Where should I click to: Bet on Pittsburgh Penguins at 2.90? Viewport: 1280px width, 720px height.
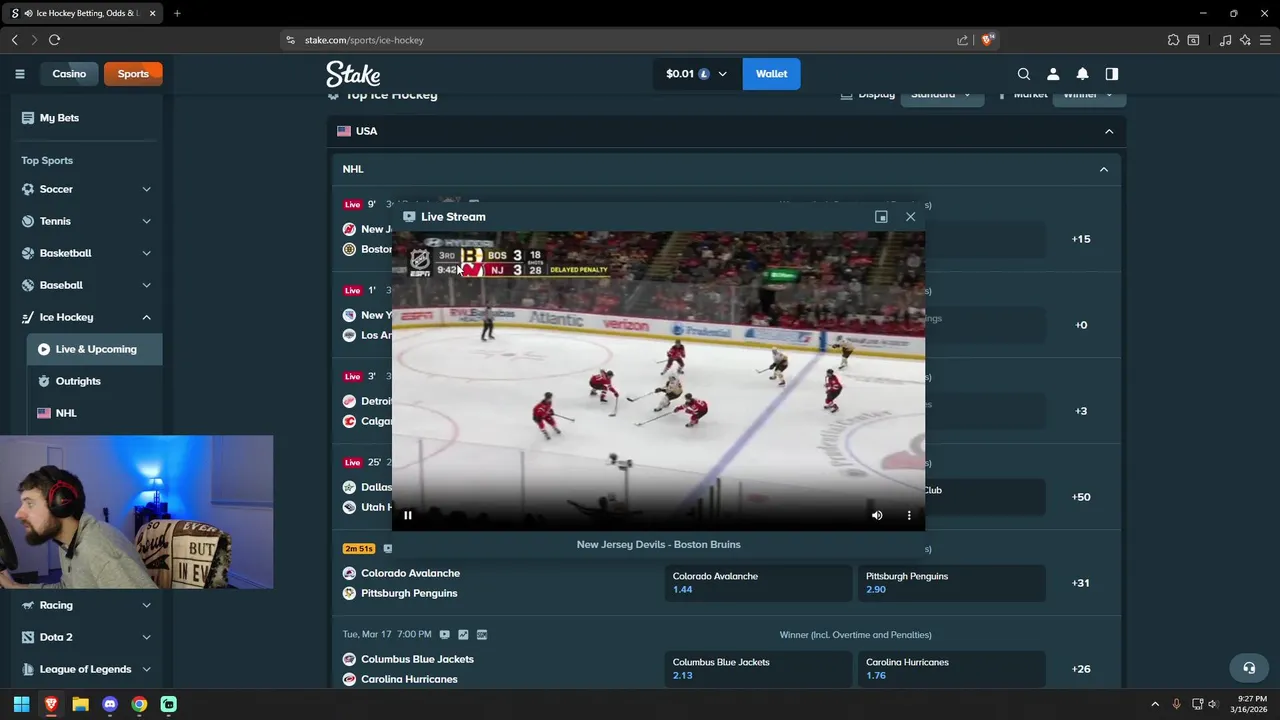(x=951, y=583)
